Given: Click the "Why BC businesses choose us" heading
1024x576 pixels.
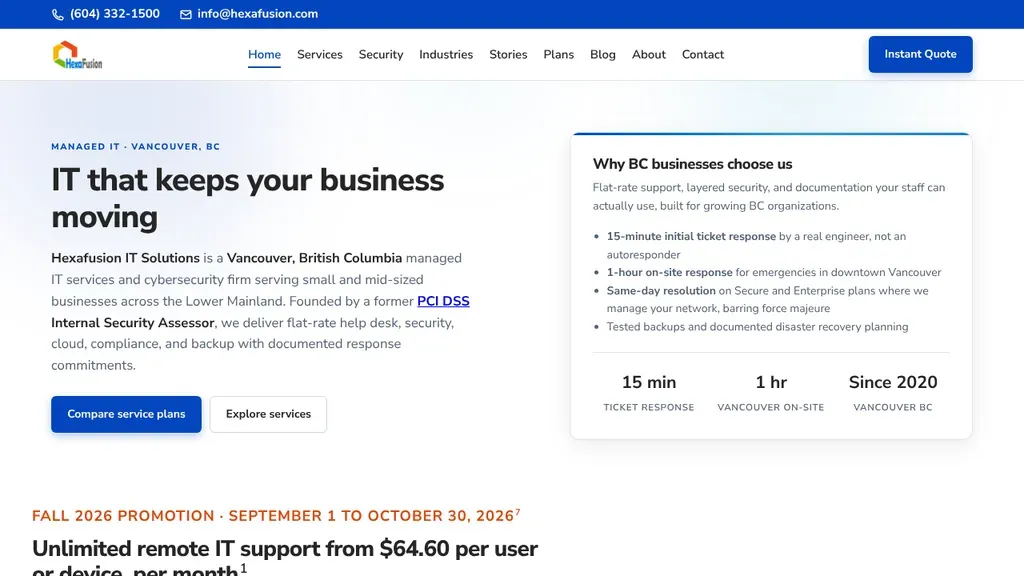Looking at the screenshot, I should coord(692,164).
